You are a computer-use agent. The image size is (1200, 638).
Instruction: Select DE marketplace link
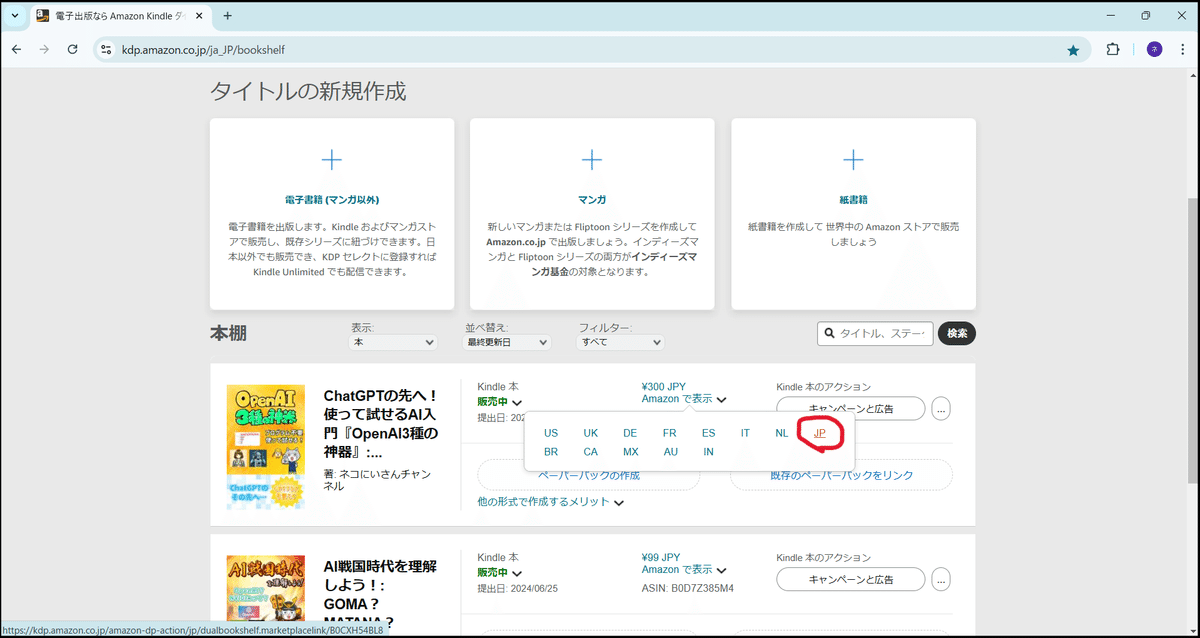point(630,433)
